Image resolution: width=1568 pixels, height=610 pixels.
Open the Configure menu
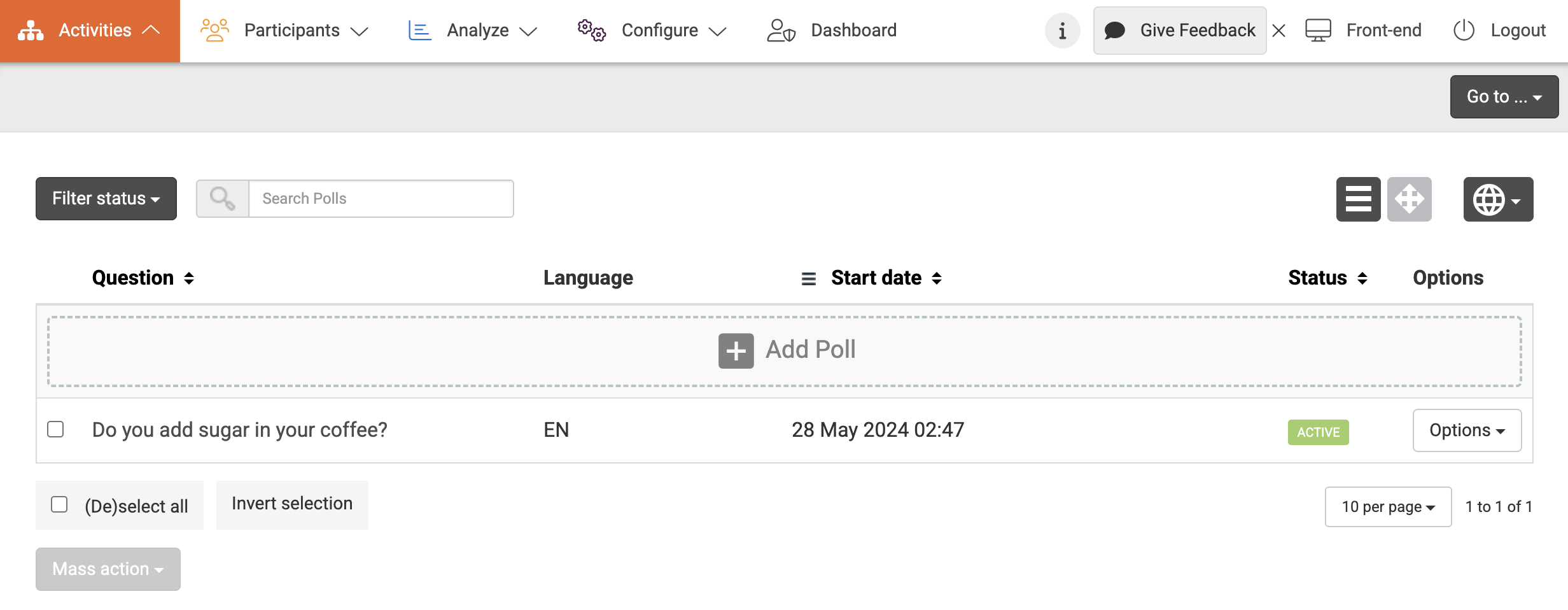coord(652,31)
